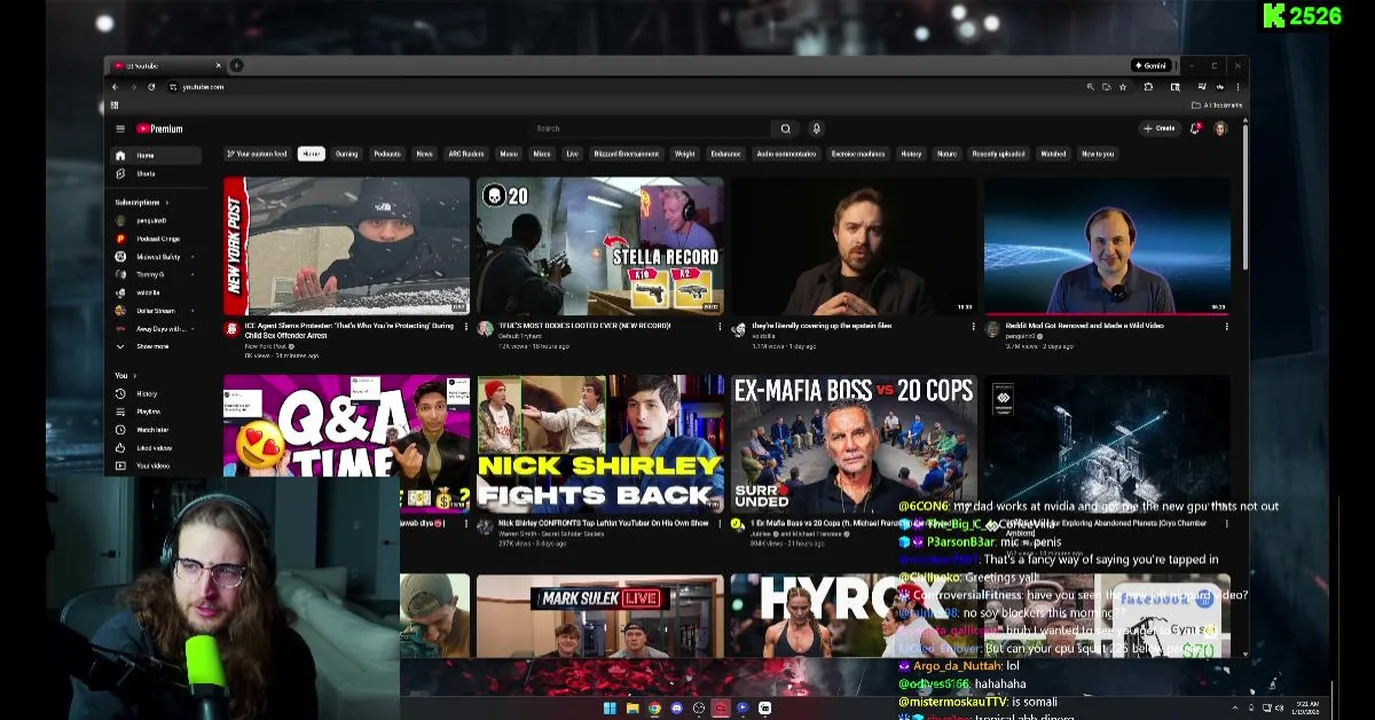Select the Live filter chip

[x=572, y=154]
